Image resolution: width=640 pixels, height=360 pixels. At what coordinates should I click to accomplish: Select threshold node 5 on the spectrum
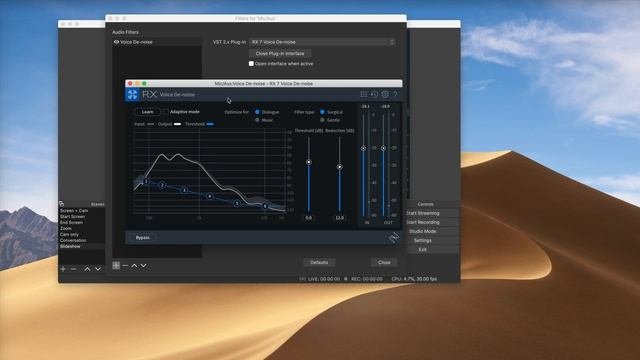(237, 203)
